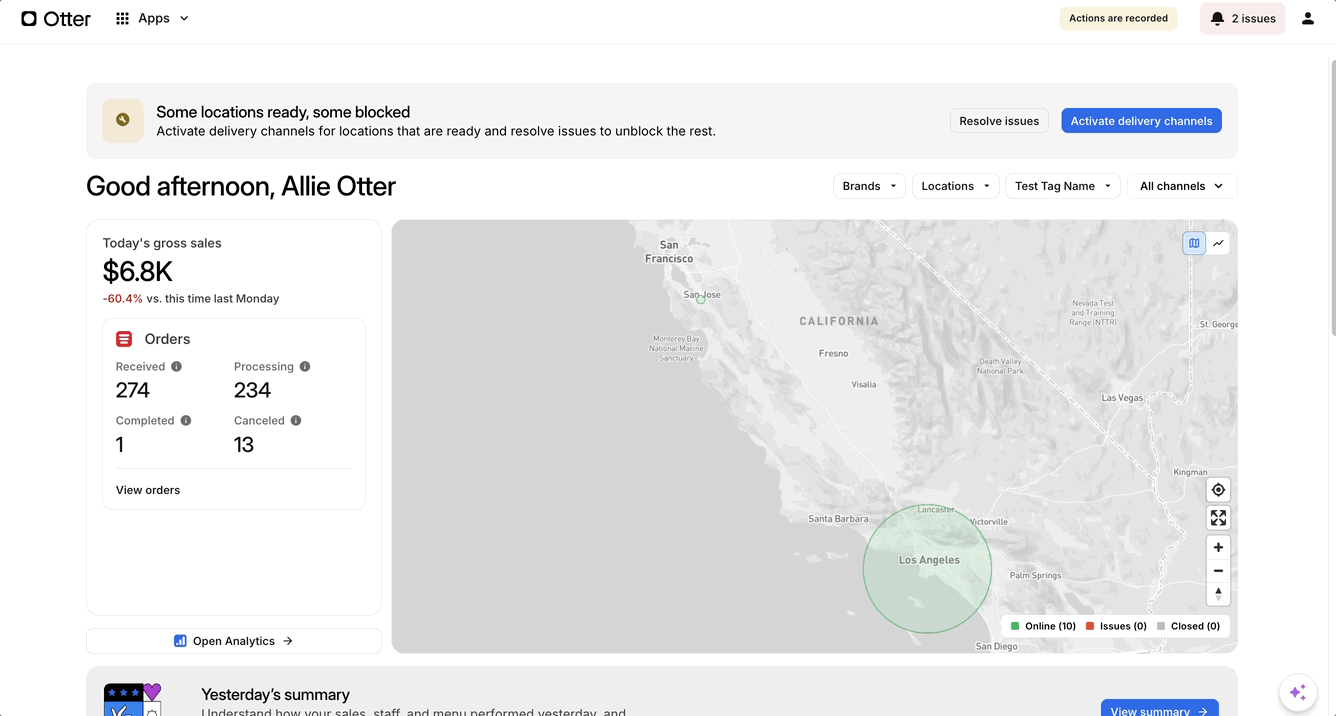Open the Apps menu
Image resolution: width=1336 pixels, height=716 pixels.
152,19
